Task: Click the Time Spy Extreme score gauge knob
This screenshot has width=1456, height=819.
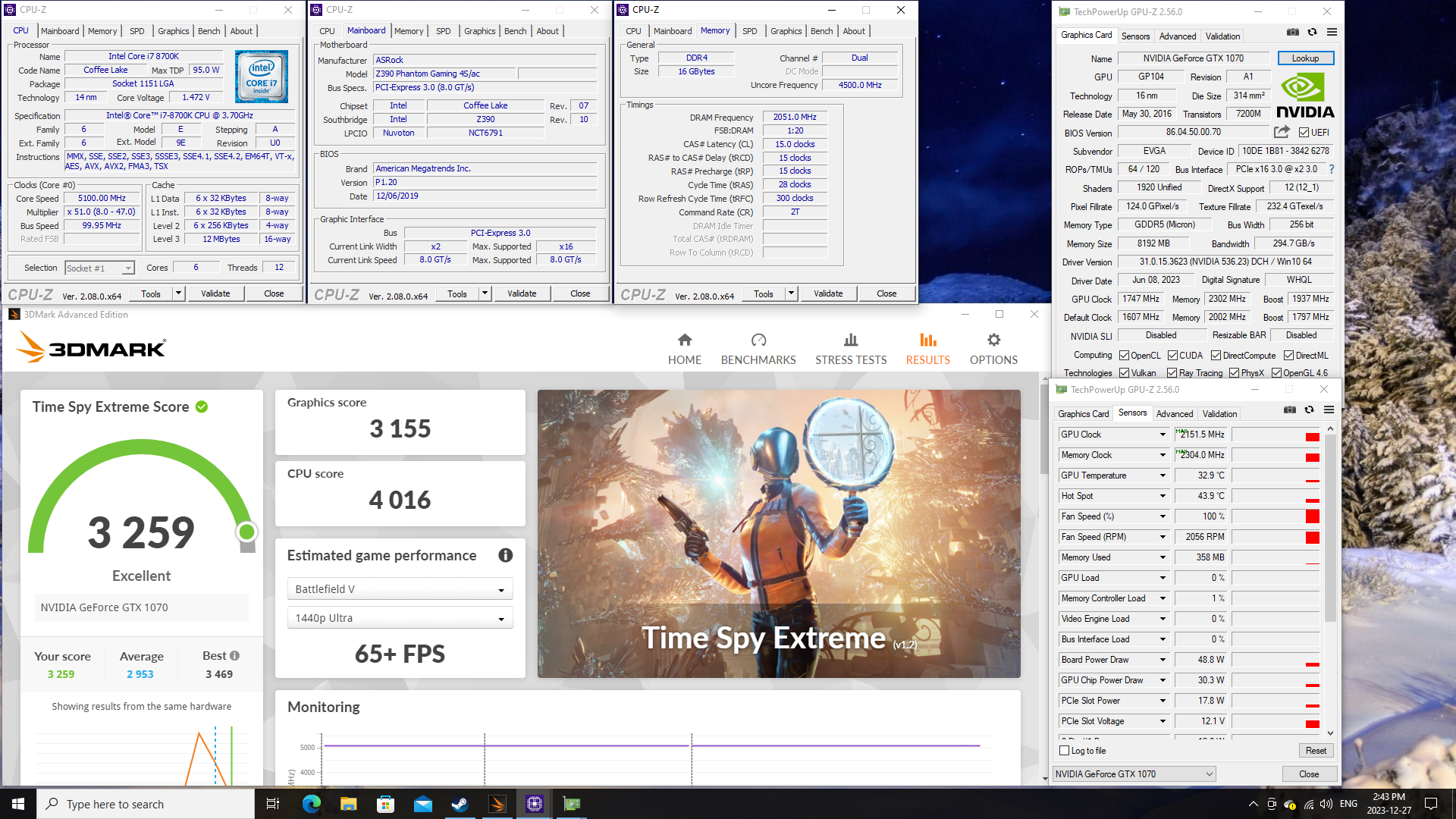Action: 246,532
